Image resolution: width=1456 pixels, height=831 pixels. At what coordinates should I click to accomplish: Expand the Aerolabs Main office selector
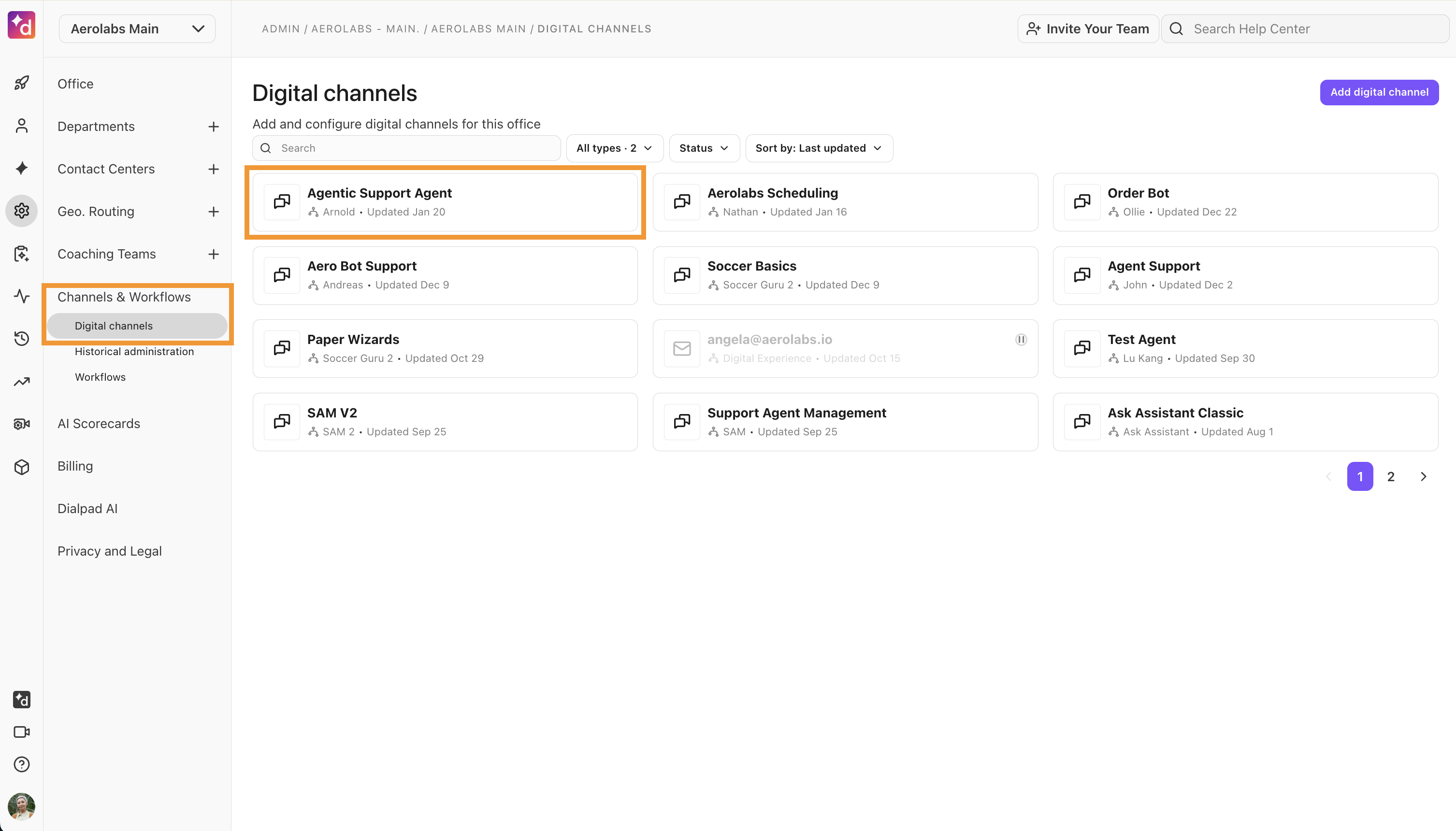137,29
